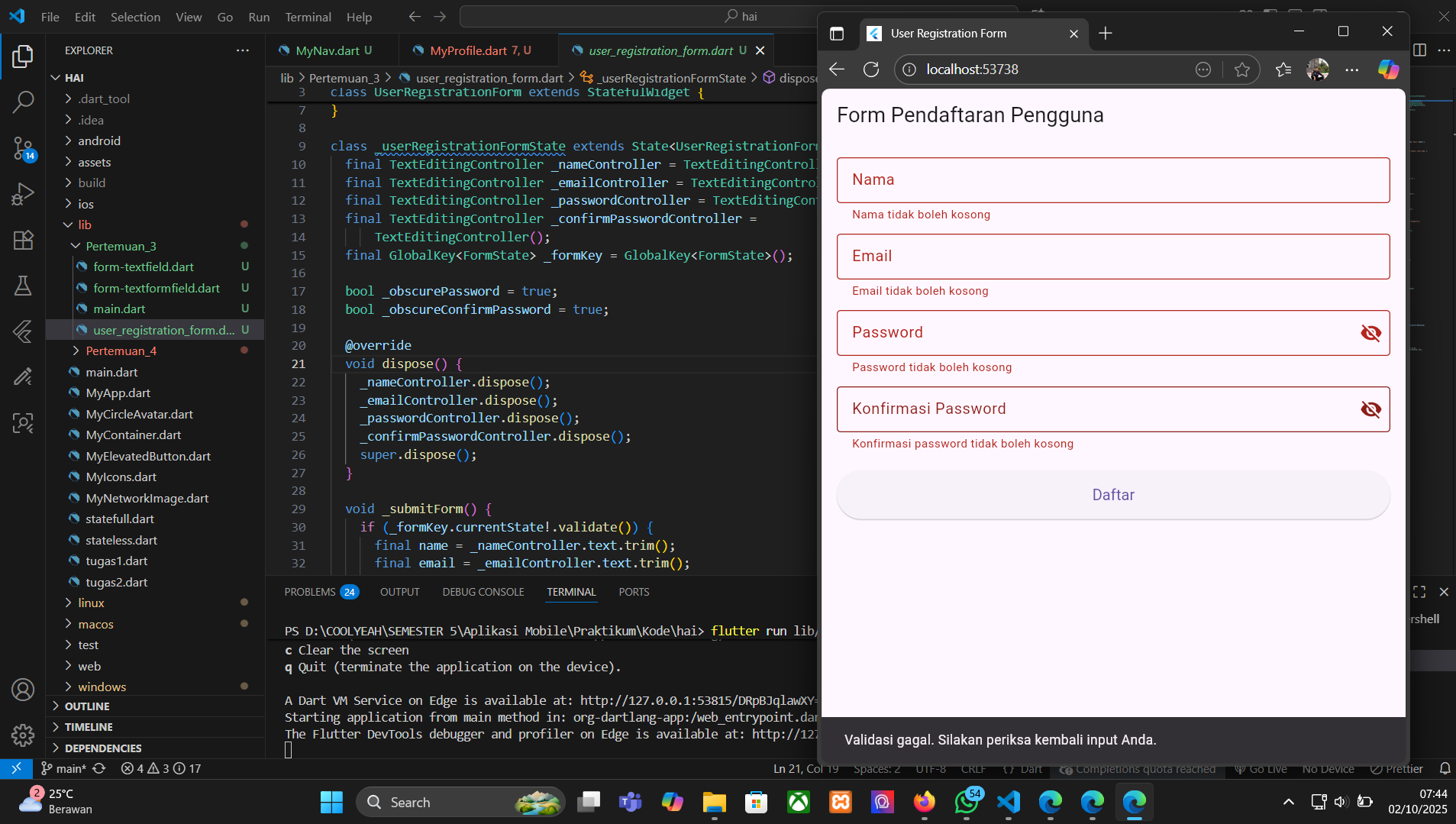Open the Run and Debug view
This screenshot has width=1456, height=824.
point(23,194)
